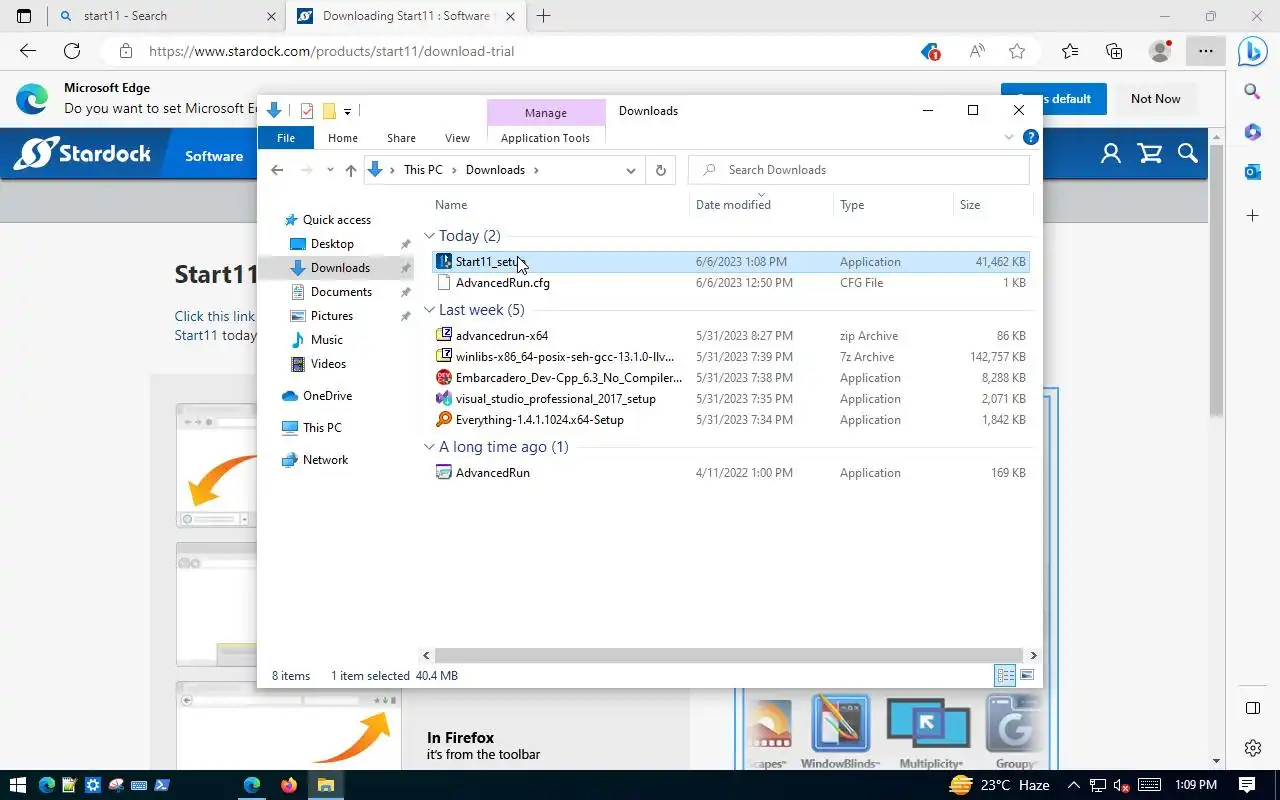
Task: Click the Start11_setup application icon
Action: pyautogui.click(x=444, y=262)
